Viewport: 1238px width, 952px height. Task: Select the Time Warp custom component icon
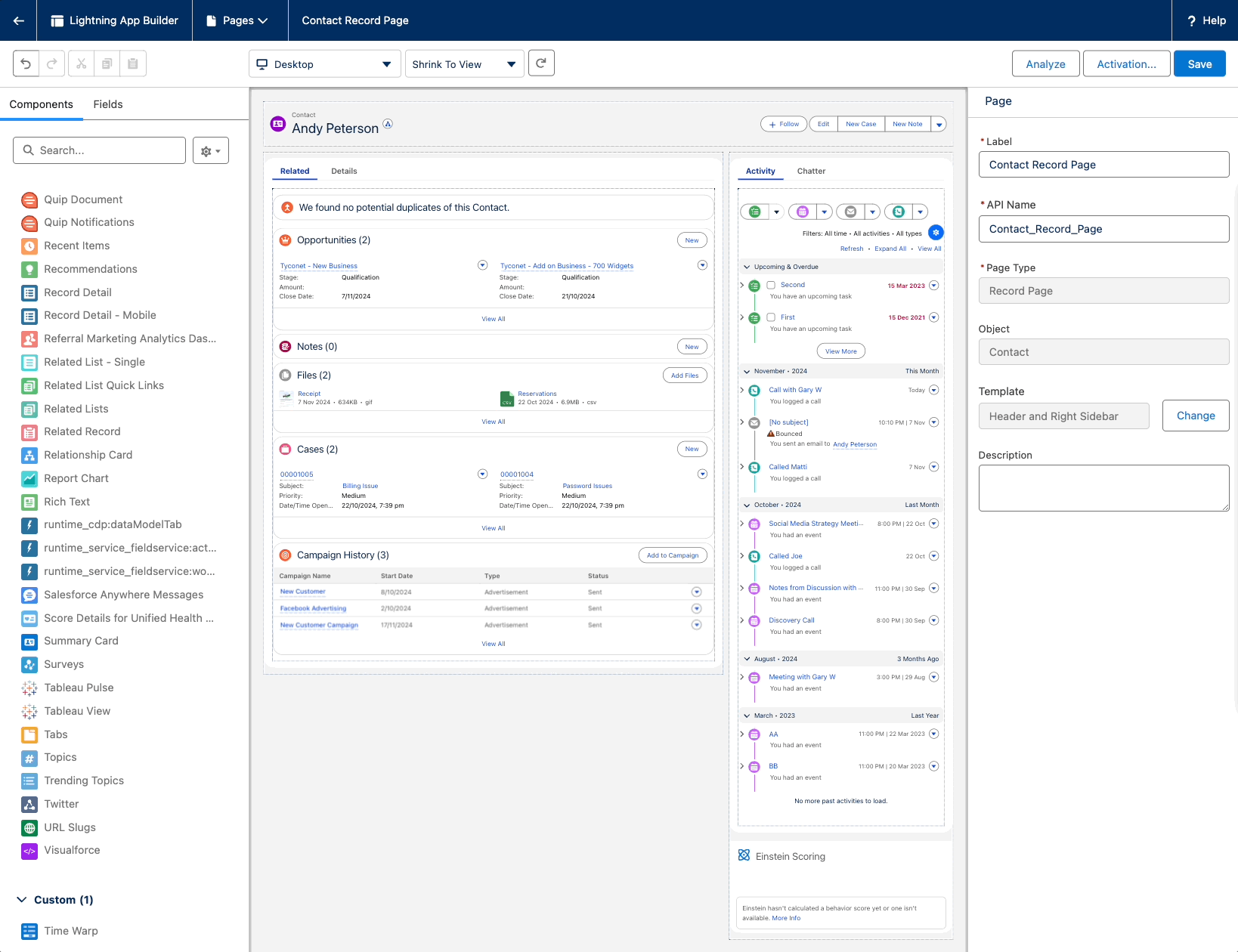point(29,931)
